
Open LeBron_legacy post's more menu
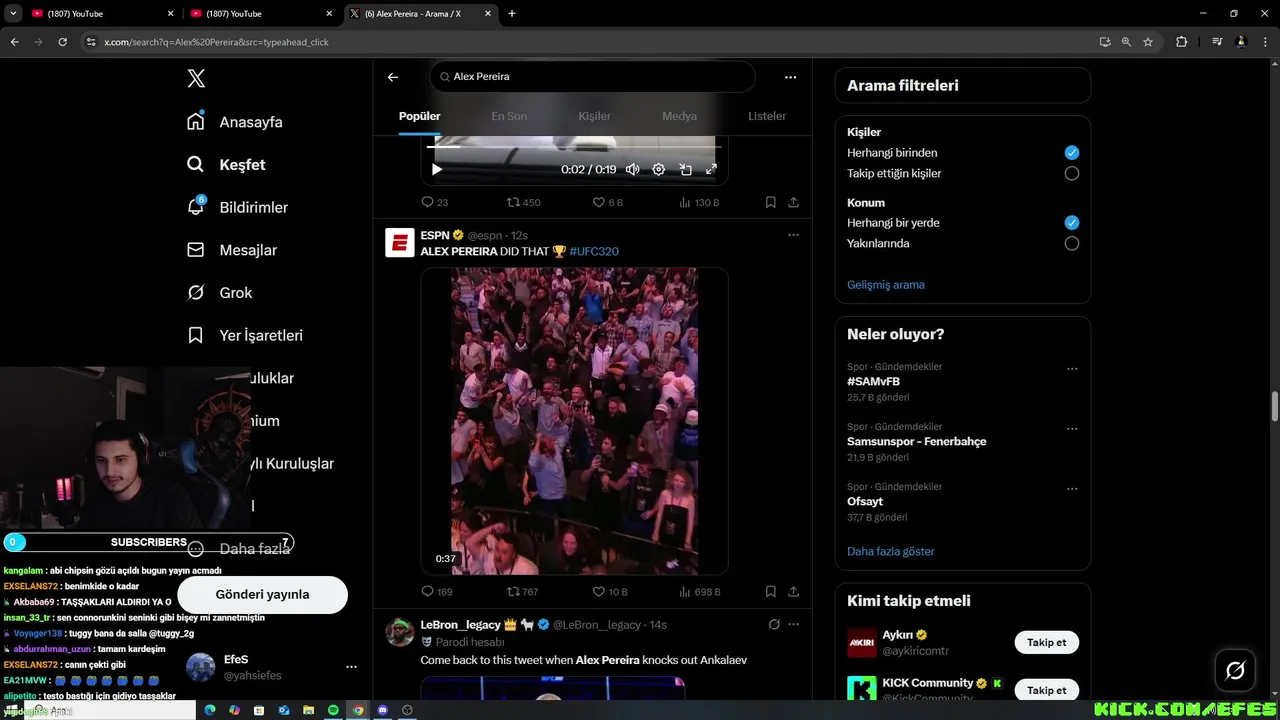[793, 624]
